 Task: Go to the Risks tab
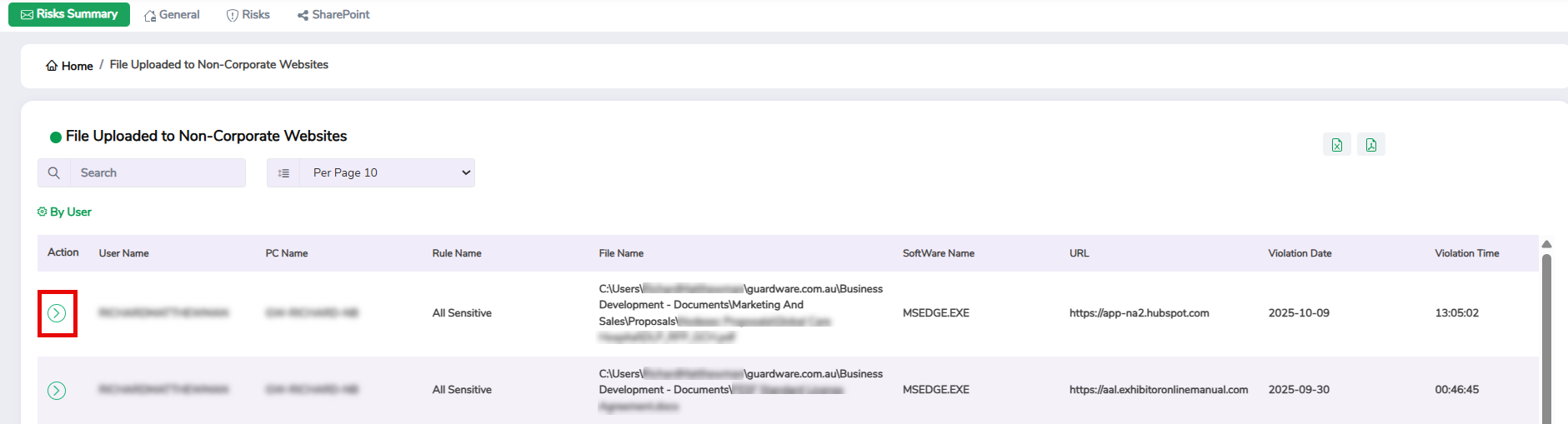point(248,15)
